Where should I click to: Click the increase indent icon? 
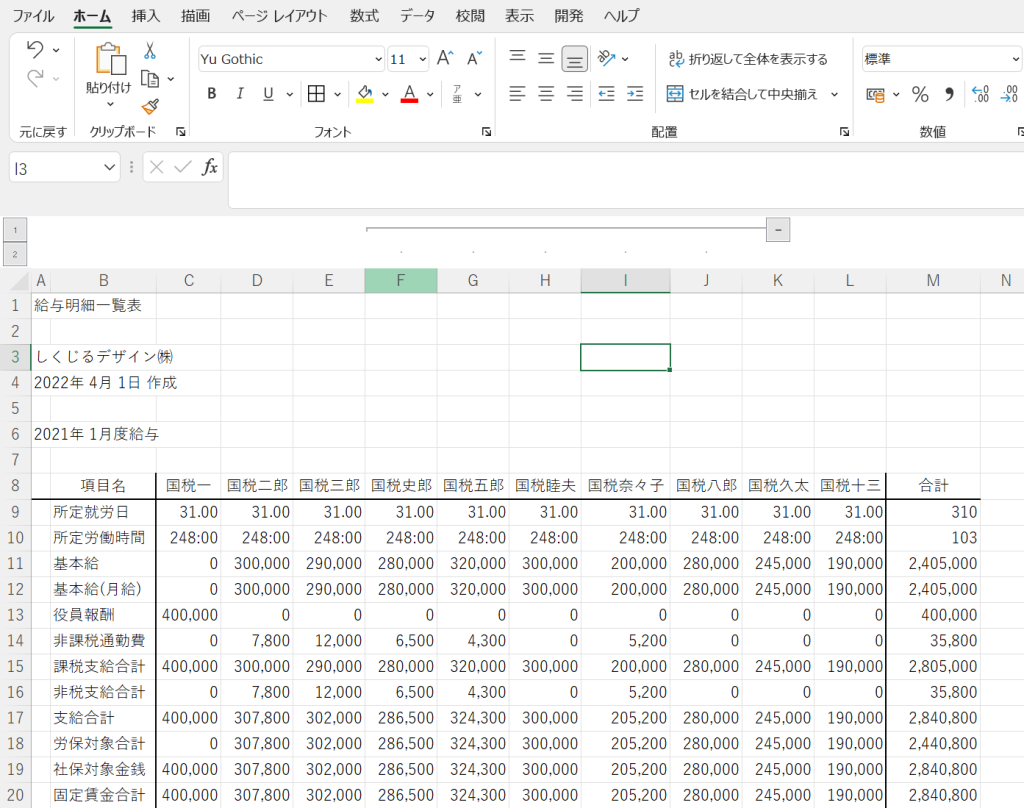tap(635, 94)
